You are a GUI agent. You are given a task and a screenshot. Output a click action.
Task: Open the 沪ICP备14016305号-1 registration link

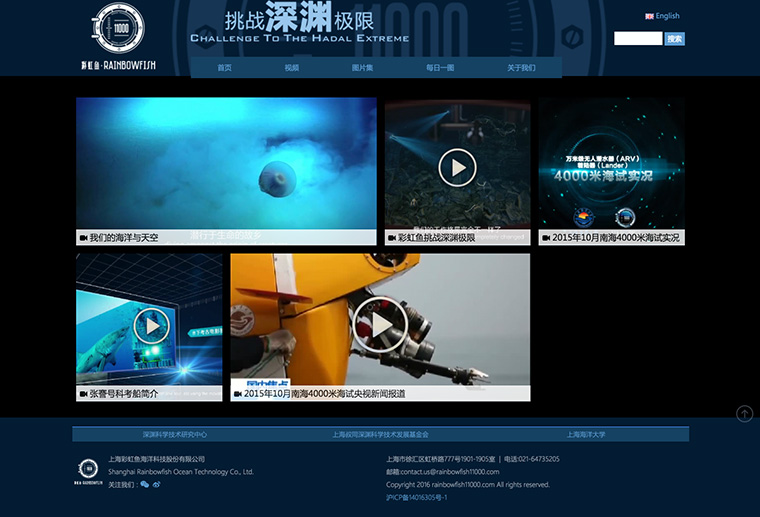[416, 498]
